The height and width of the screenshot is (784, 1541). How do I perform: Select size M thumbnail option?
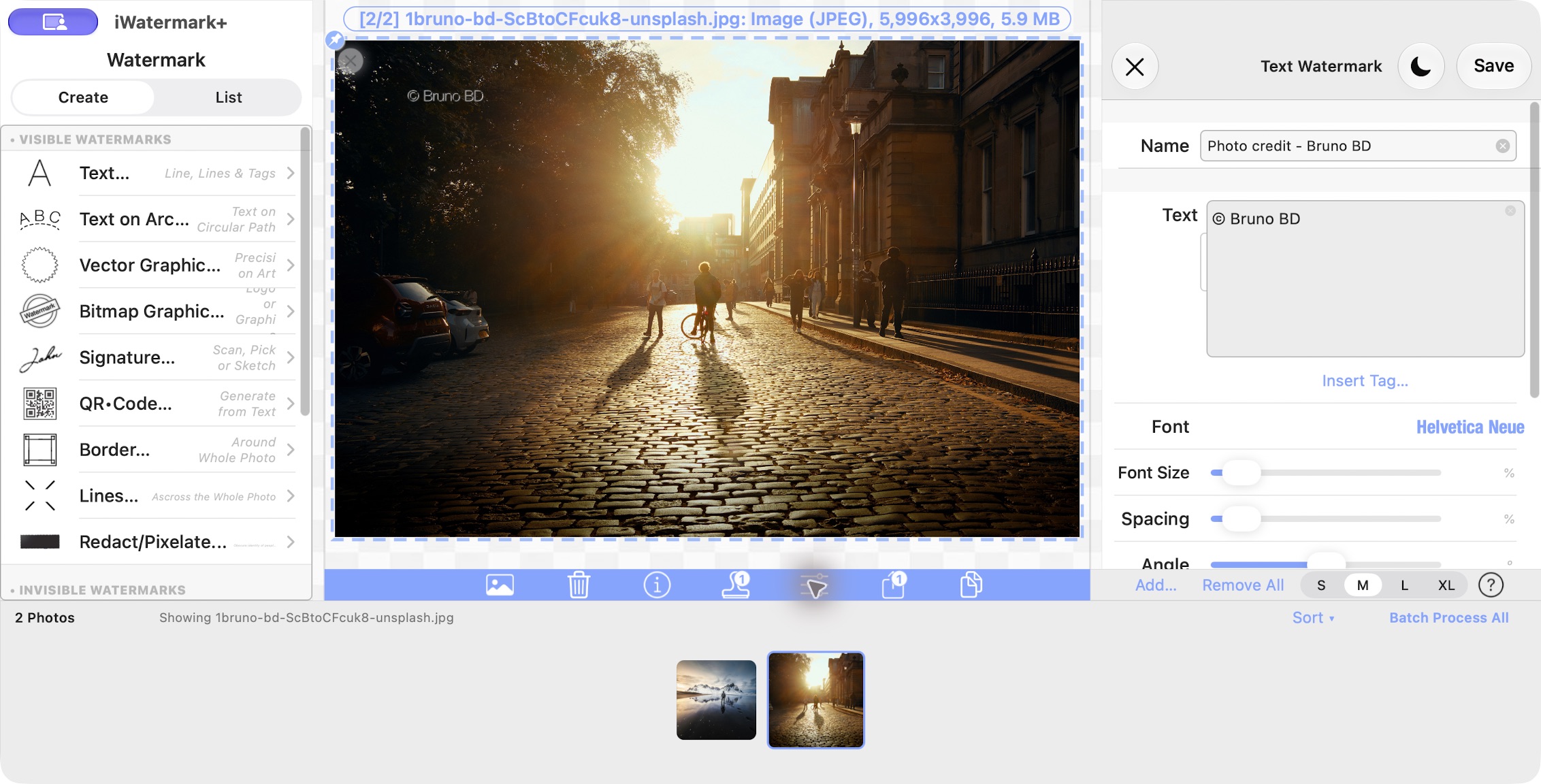tap(1363, 585)
